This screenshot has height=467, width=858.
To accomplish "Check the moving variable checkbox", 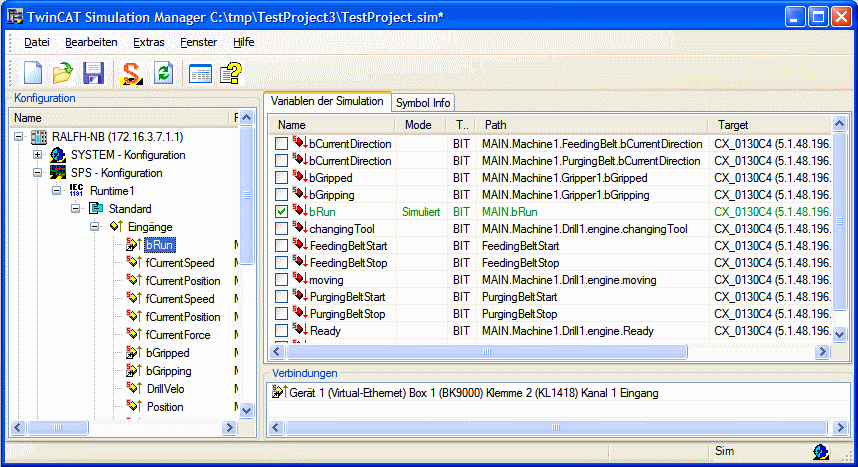I will (281, 280).
